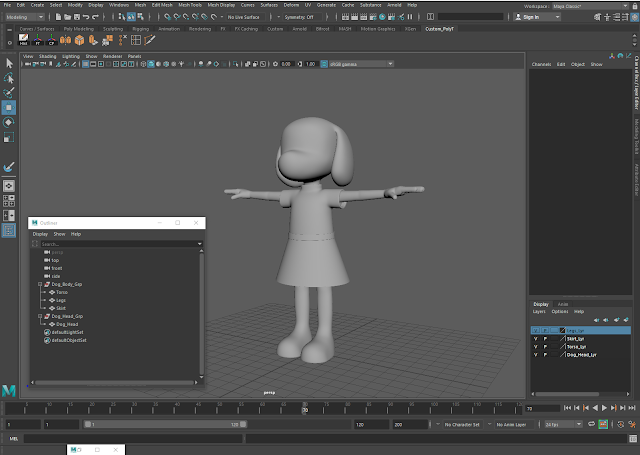This screenshot has width=640, height=455.
Task: Toggle playback flag of Torso_Lyr layer
Action: pos(545,346)
